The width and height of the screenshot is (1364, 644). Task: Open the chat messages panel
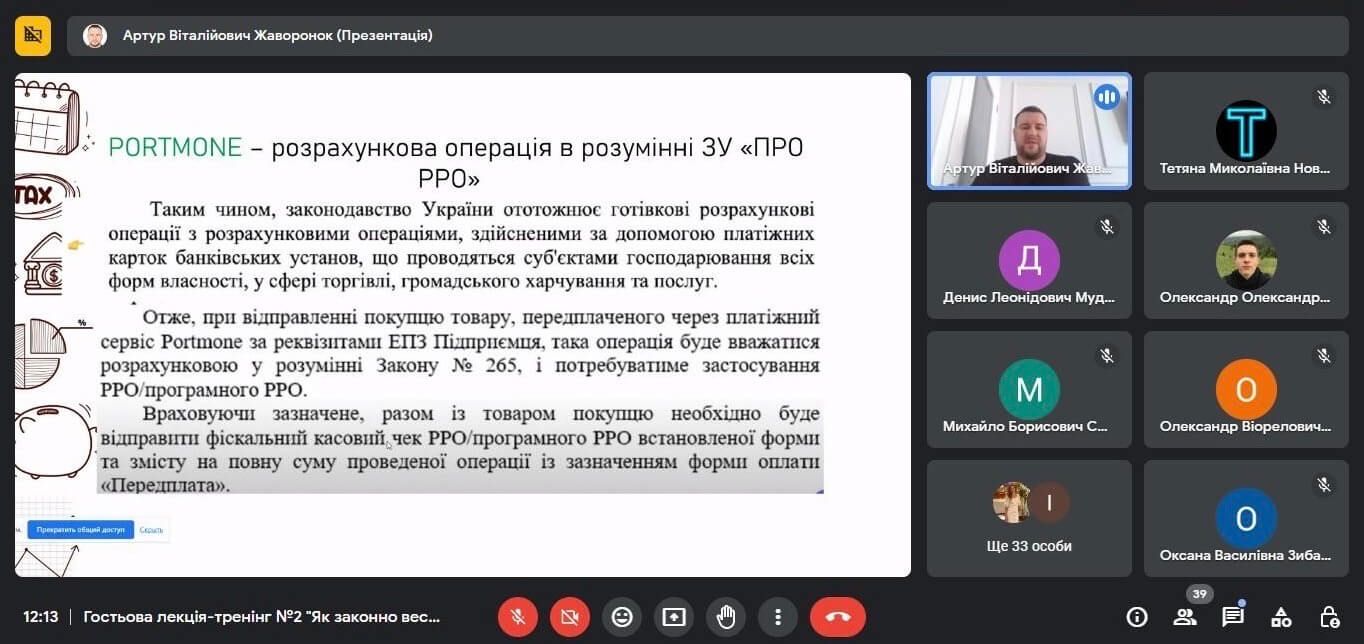coord(1233,617)
